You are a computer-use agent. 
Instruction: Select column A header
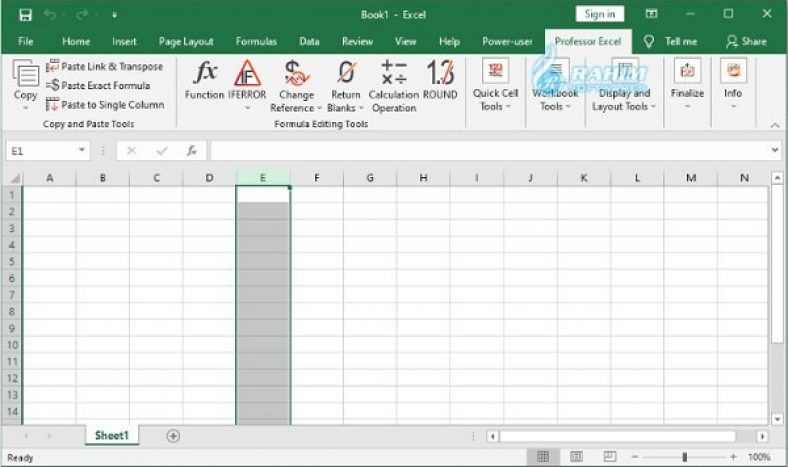pos(50,178)
